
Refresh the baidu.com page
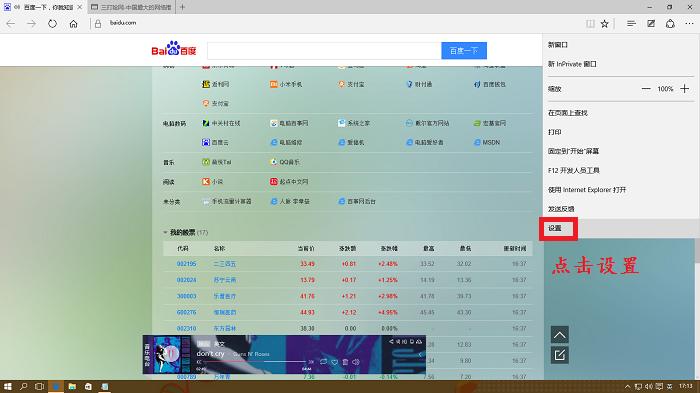click(52, 24)
